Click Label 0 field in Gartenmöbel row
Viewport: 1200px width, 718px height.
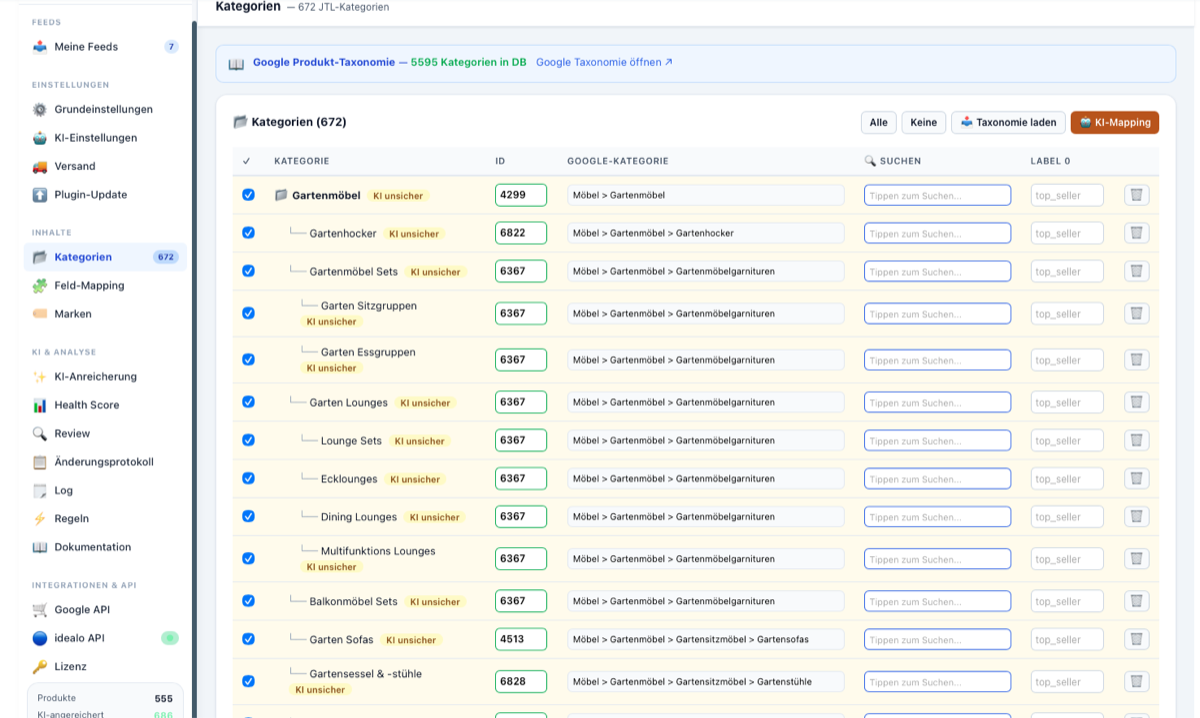point(1067,195)
